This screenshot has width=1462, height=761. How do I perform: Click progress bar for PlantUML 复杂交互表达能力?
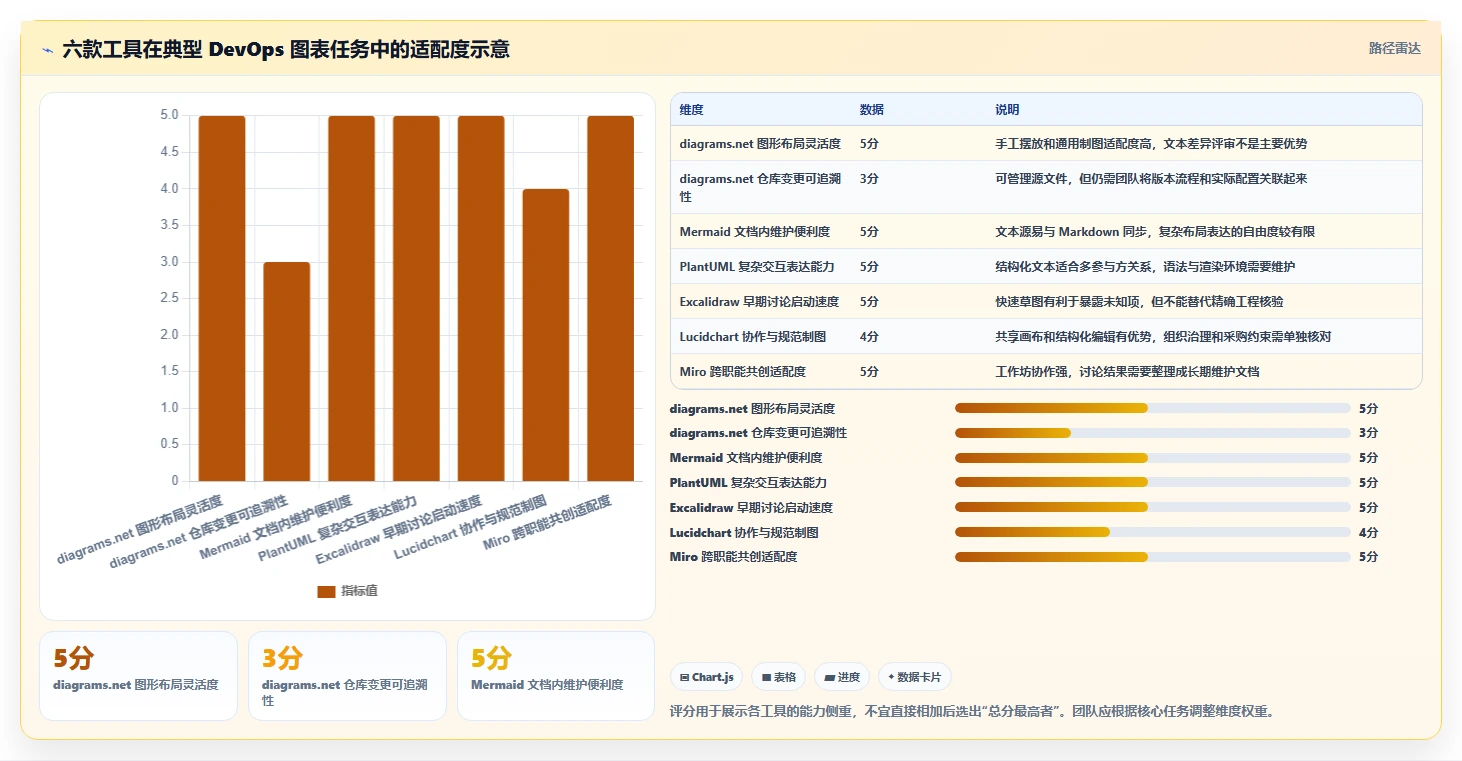click(x=1153, y=482)
